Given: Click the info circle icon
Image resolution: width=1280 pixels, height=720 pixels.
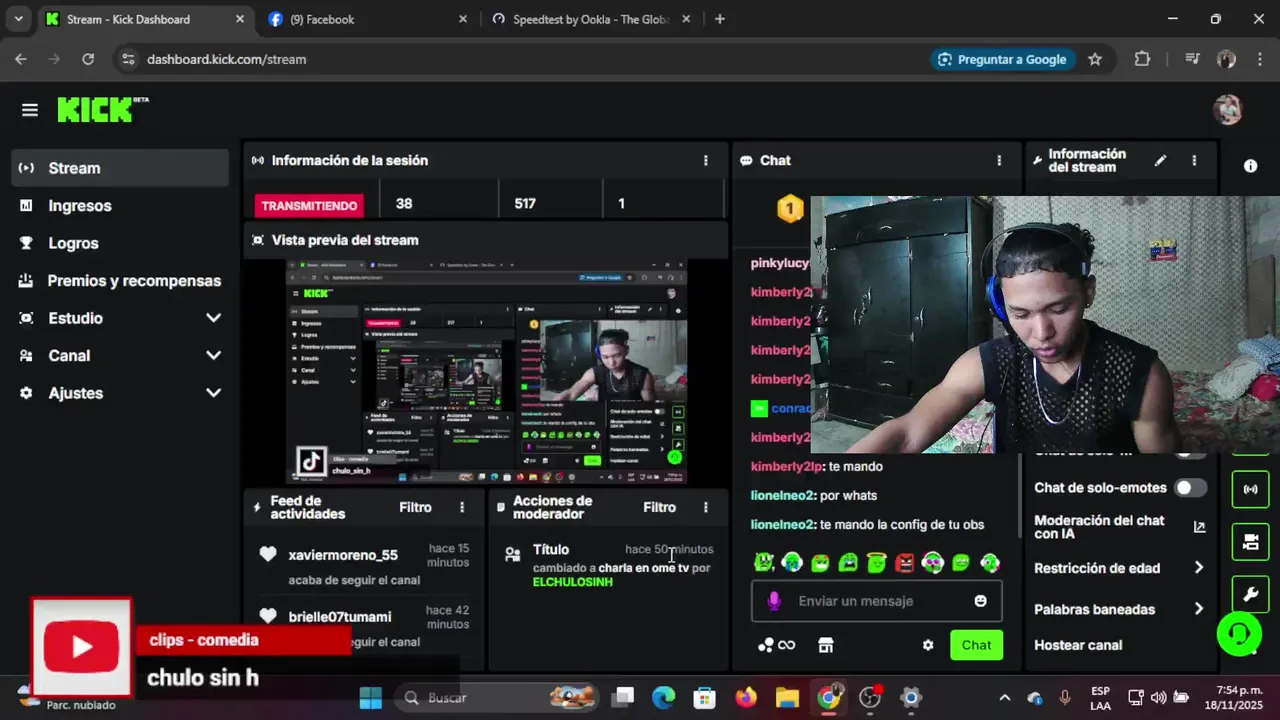Looking at the screenshot, I should point(1250,166).
